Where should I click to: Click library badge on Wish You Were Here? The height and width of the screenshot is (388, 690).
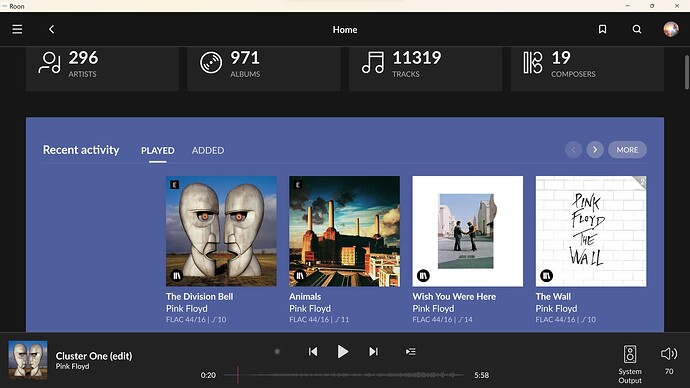[423, 276]
